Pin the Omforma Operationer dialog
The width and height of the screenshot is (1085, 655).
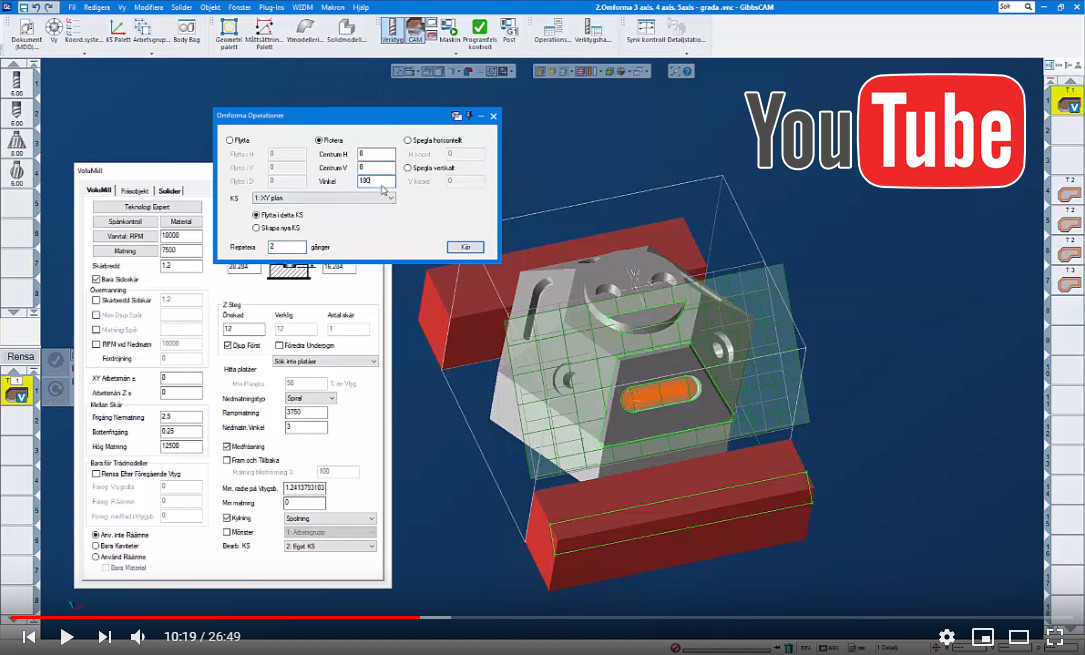point(469,116)
